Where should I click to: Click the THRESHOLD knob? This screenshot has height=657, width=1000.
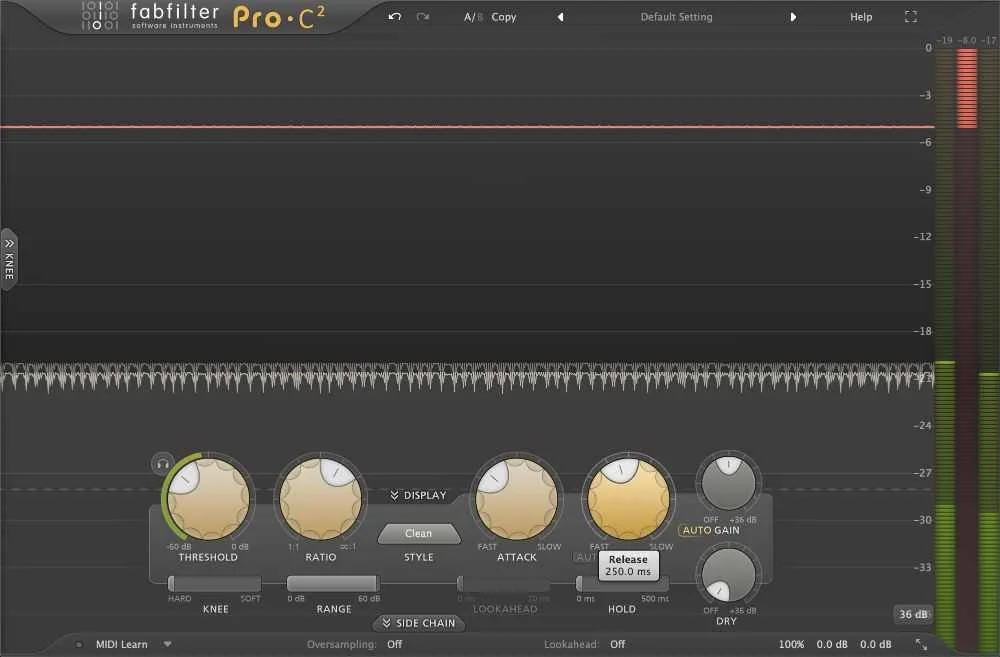tap(209, 499)
